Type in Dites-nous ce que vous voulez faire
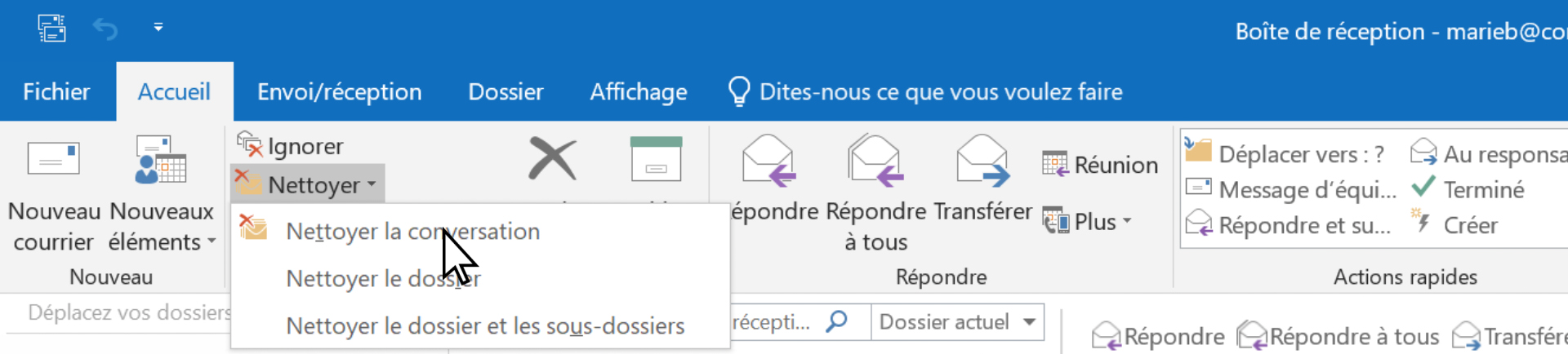Screen dimensions: 1568x354 pos(940,92)
